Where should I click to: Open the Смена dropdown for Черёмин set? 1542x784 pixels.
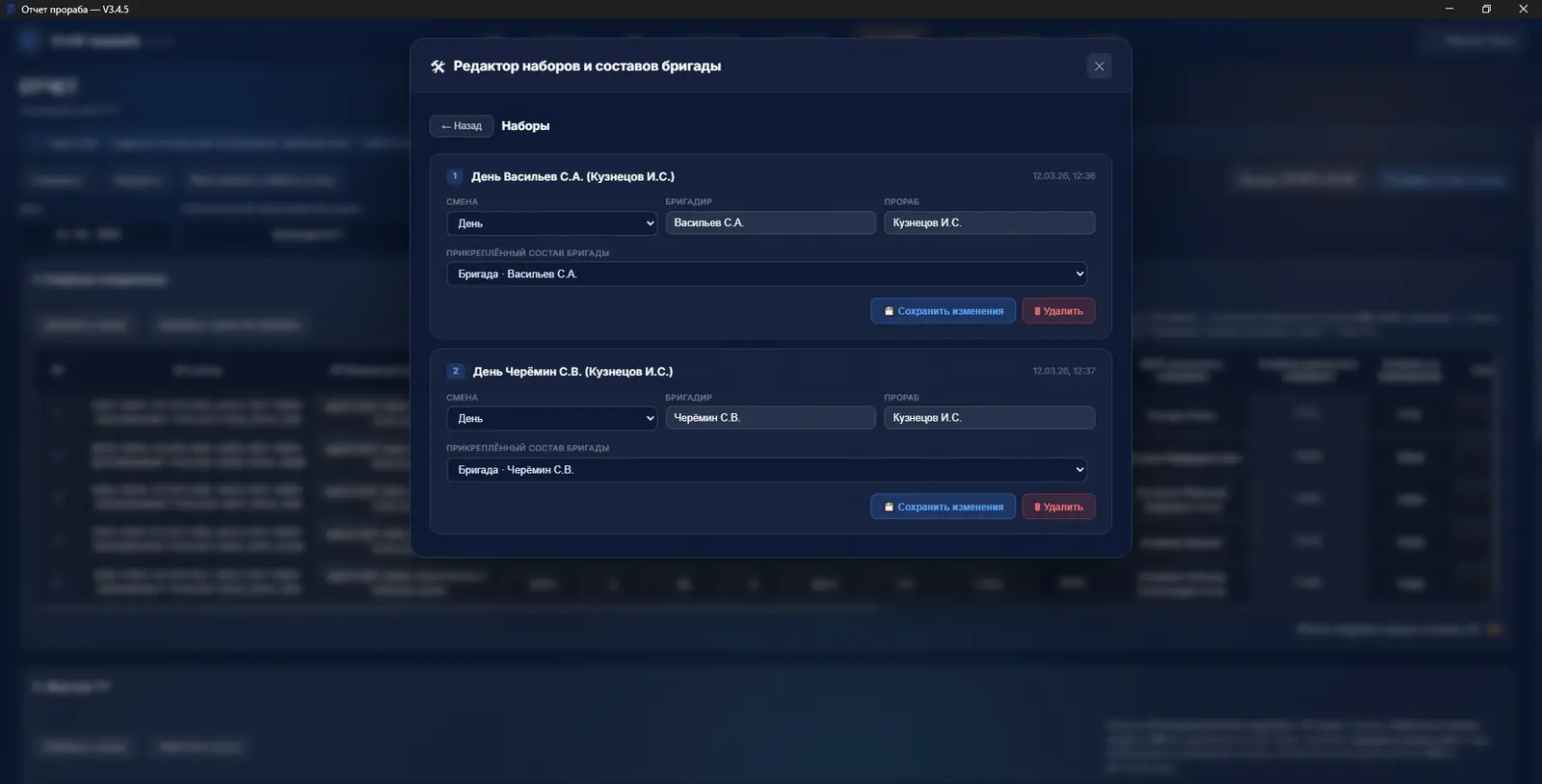pos(552,419)
